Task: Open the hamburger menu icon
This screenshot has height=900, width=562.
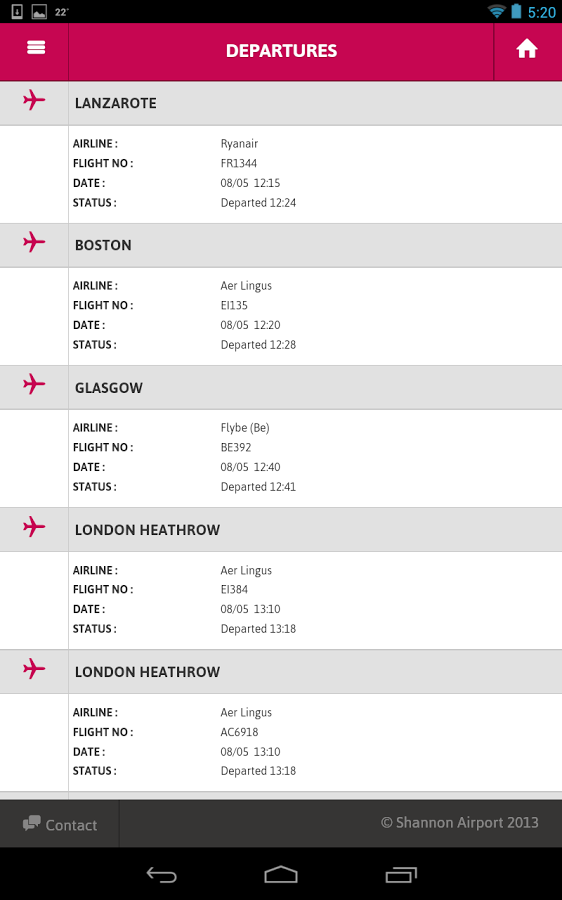Action: [36, 48]
